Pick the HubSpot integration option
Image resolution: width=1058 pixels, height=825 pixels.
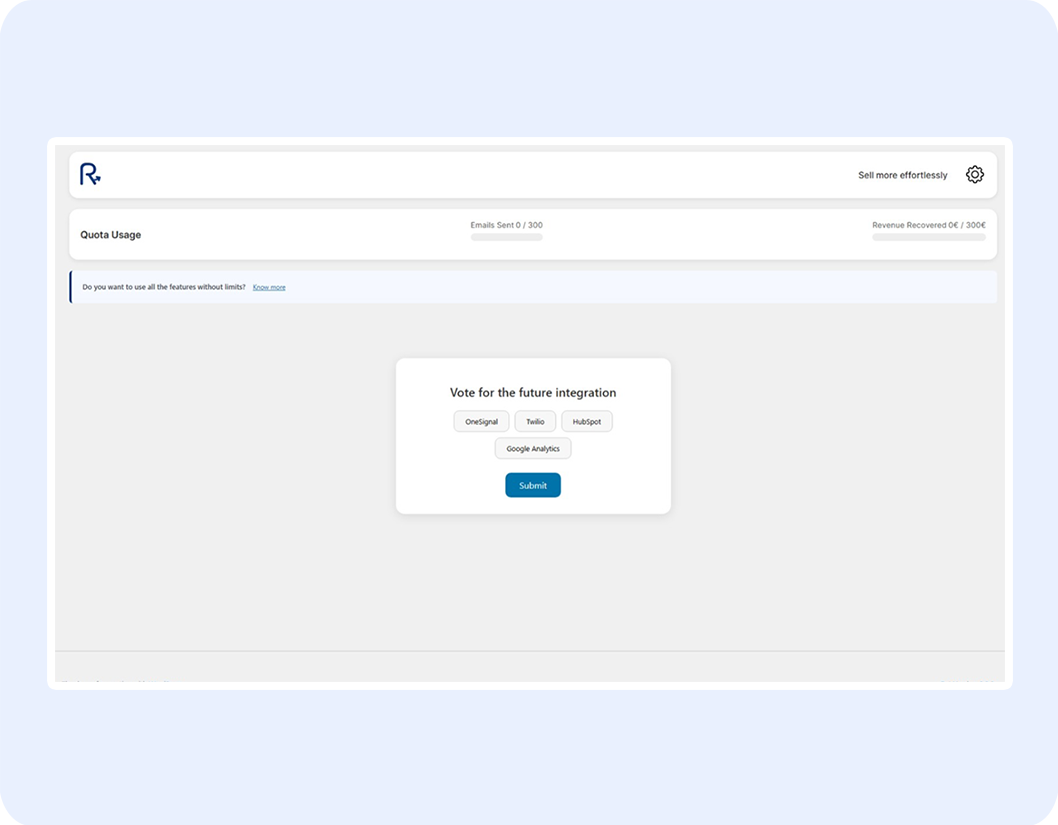point(586,422)
